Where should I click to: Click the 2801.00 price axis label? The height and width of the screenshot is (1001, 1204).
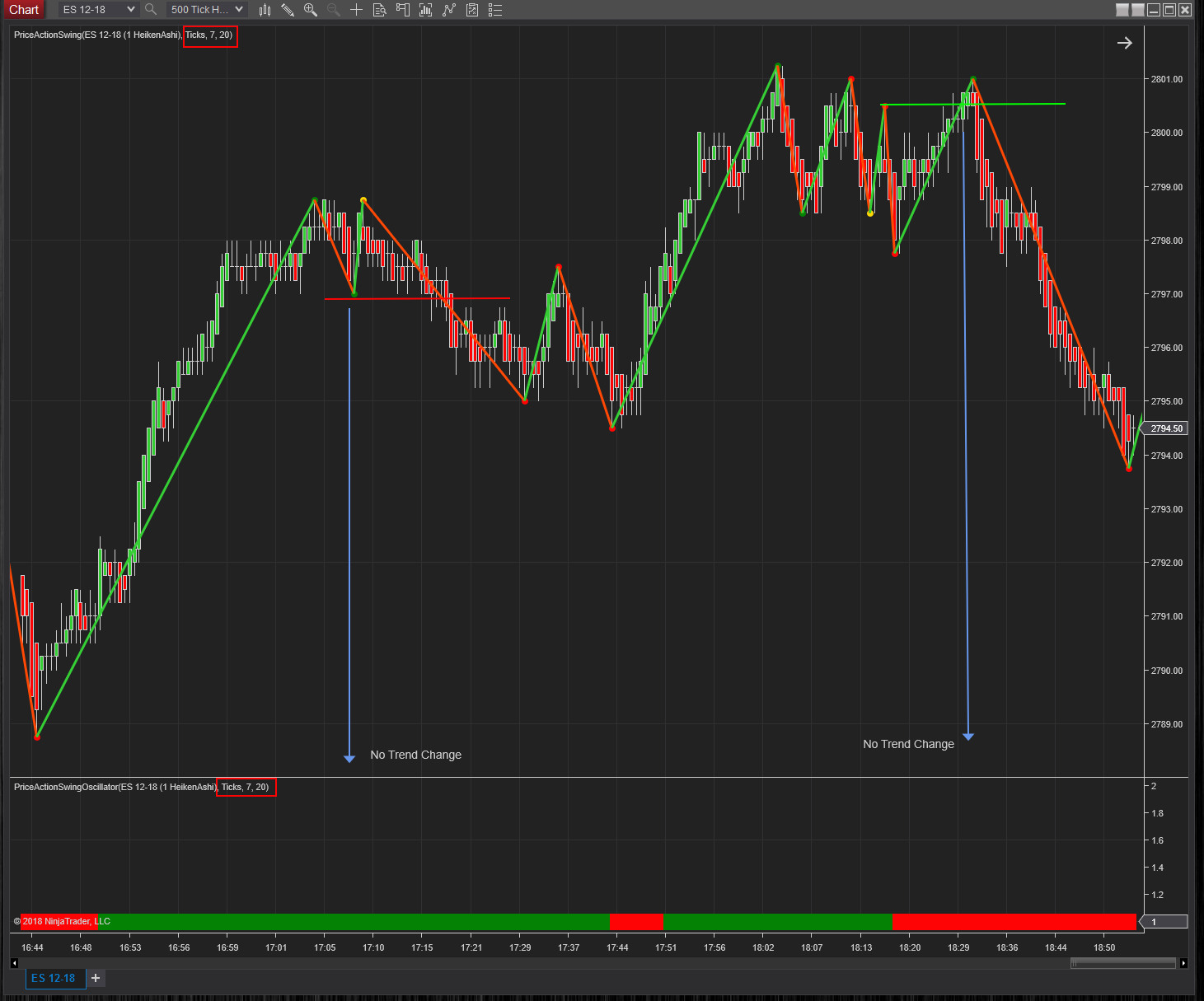tap(1166, 79)
